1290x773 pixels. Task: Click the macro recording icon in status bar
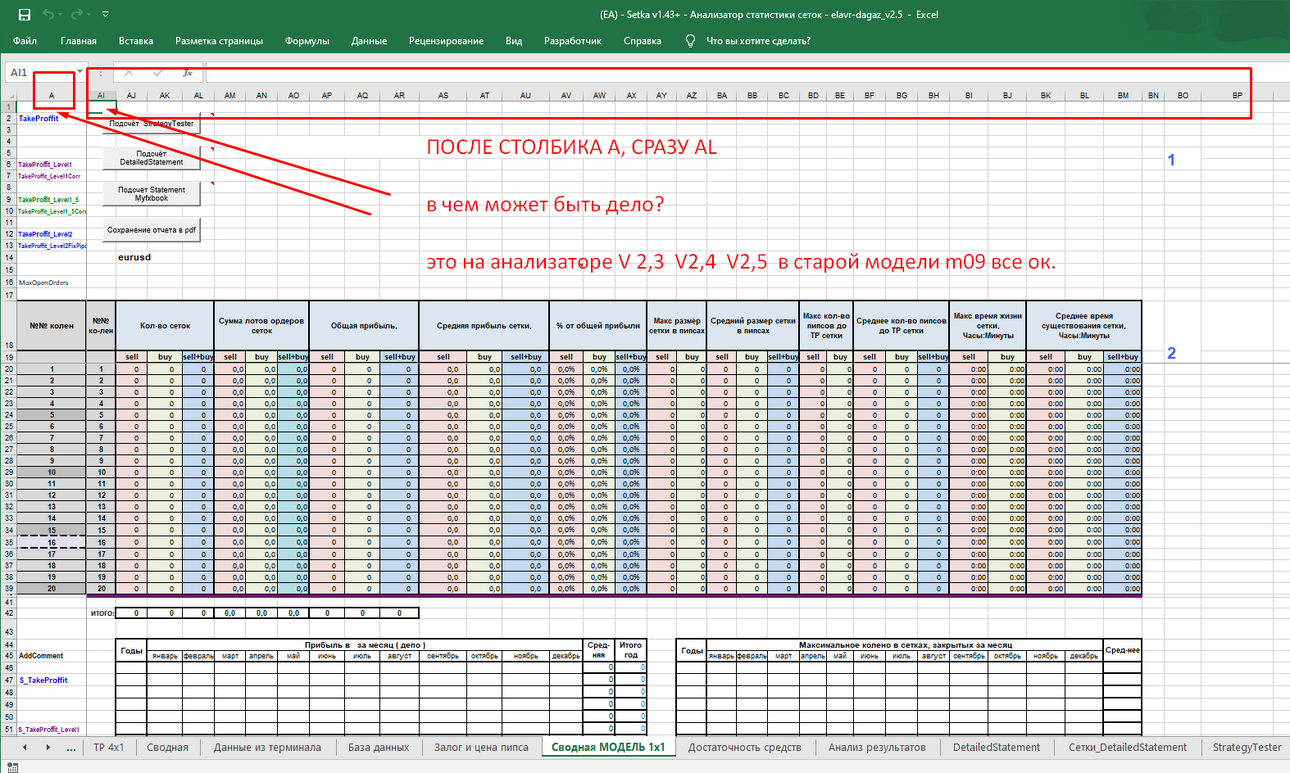(x=10, y=765)
